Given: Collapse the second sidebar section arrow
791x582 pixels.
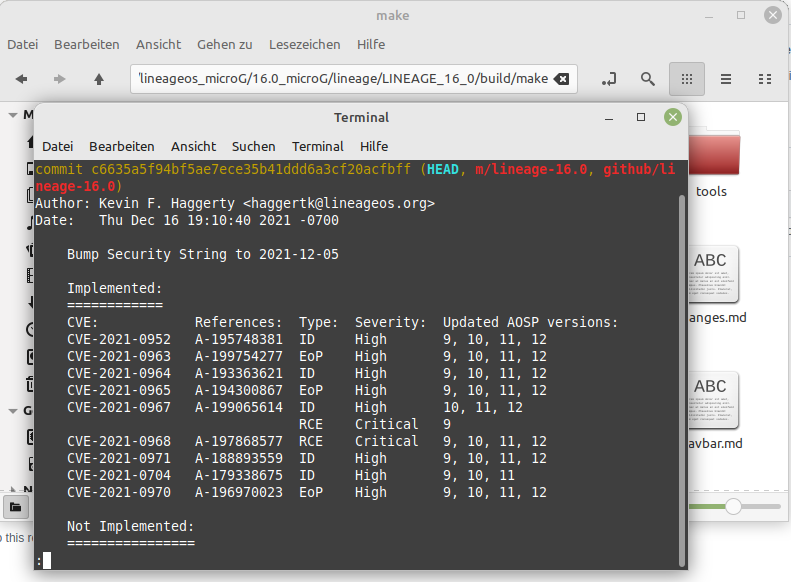Looking at the screenshot, I should pos(13,411).
